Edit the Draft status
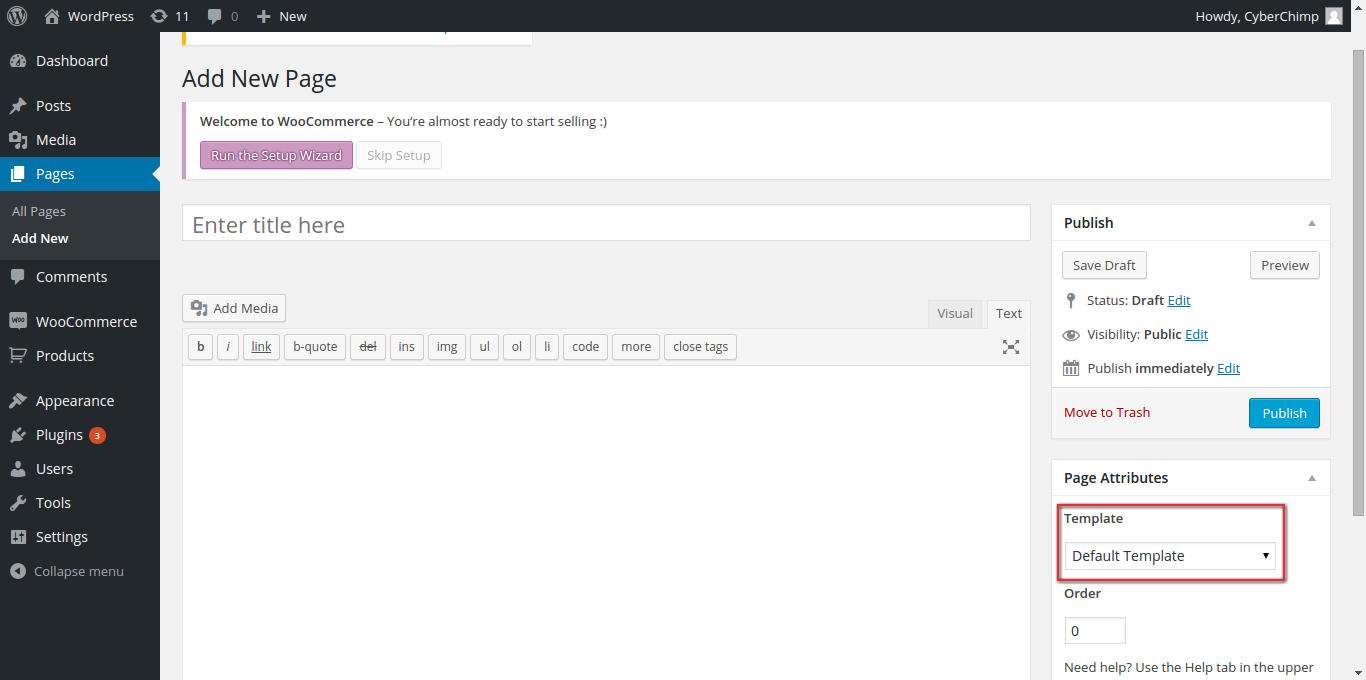 (1179, 300)
